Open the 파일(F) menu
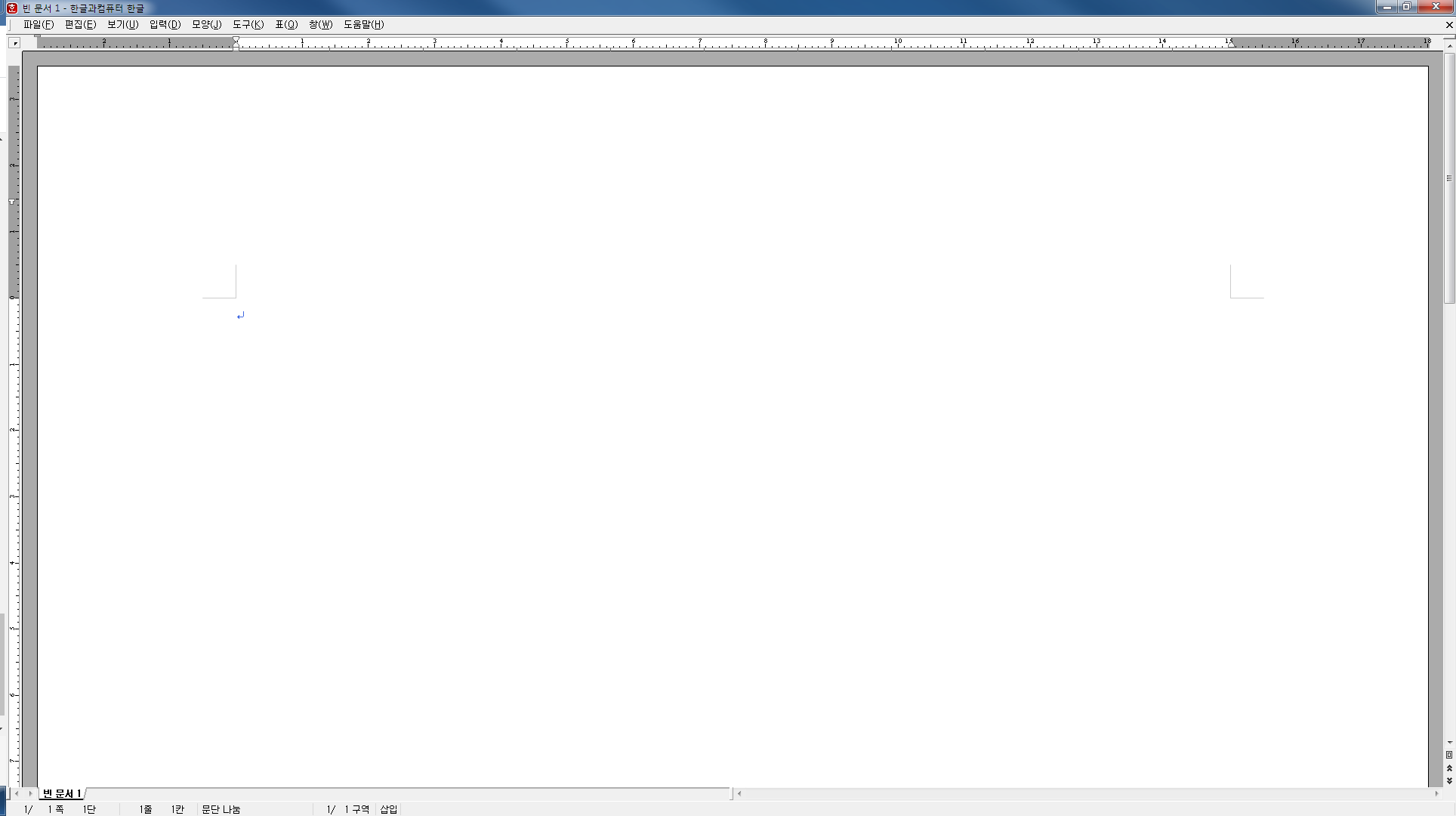Image resolution: width=1456 pixels, height=816 pixels. tap(38, 24)
